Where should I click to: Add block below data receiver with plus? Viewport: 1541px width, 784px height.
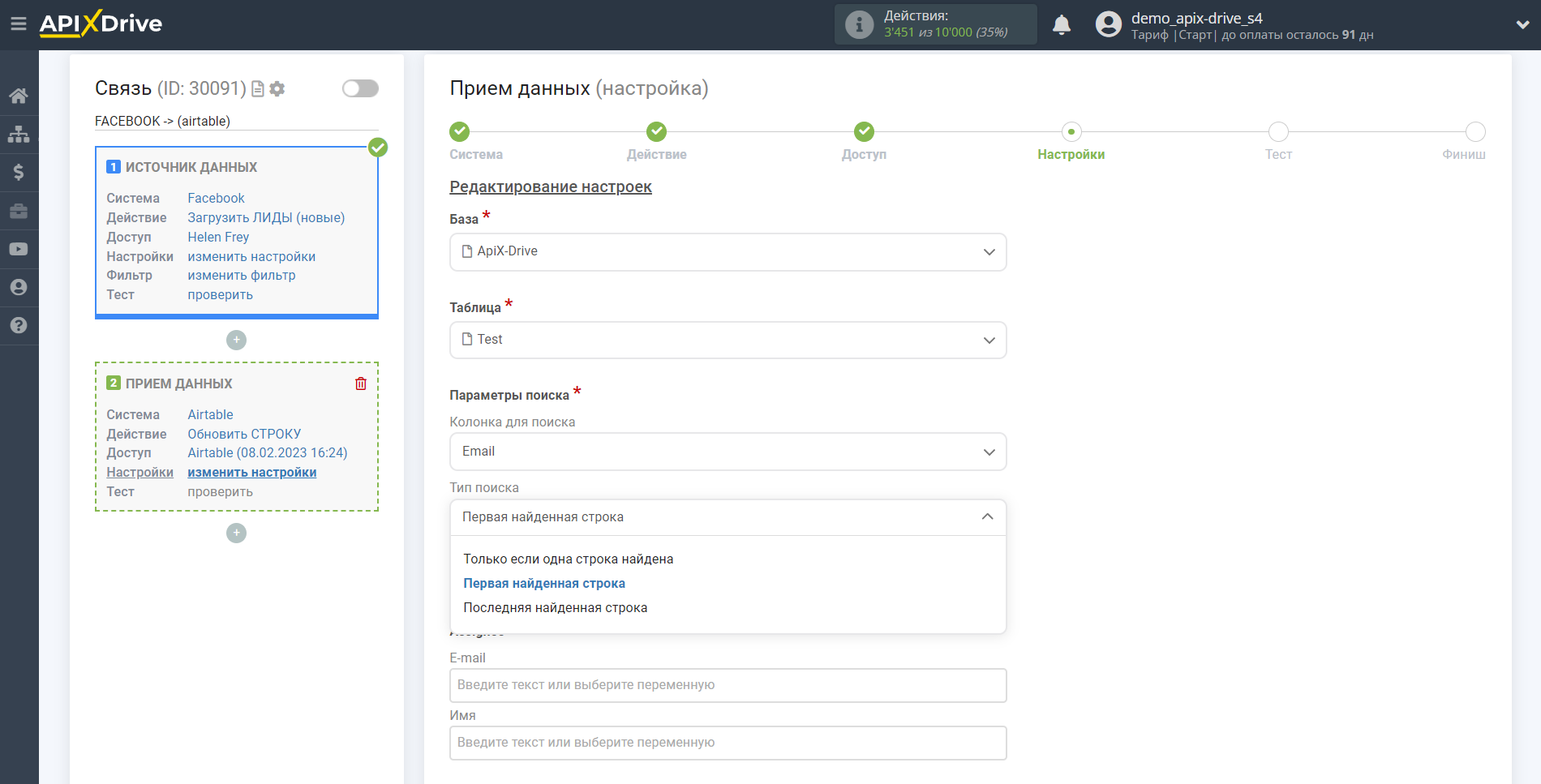coord(236,533)
